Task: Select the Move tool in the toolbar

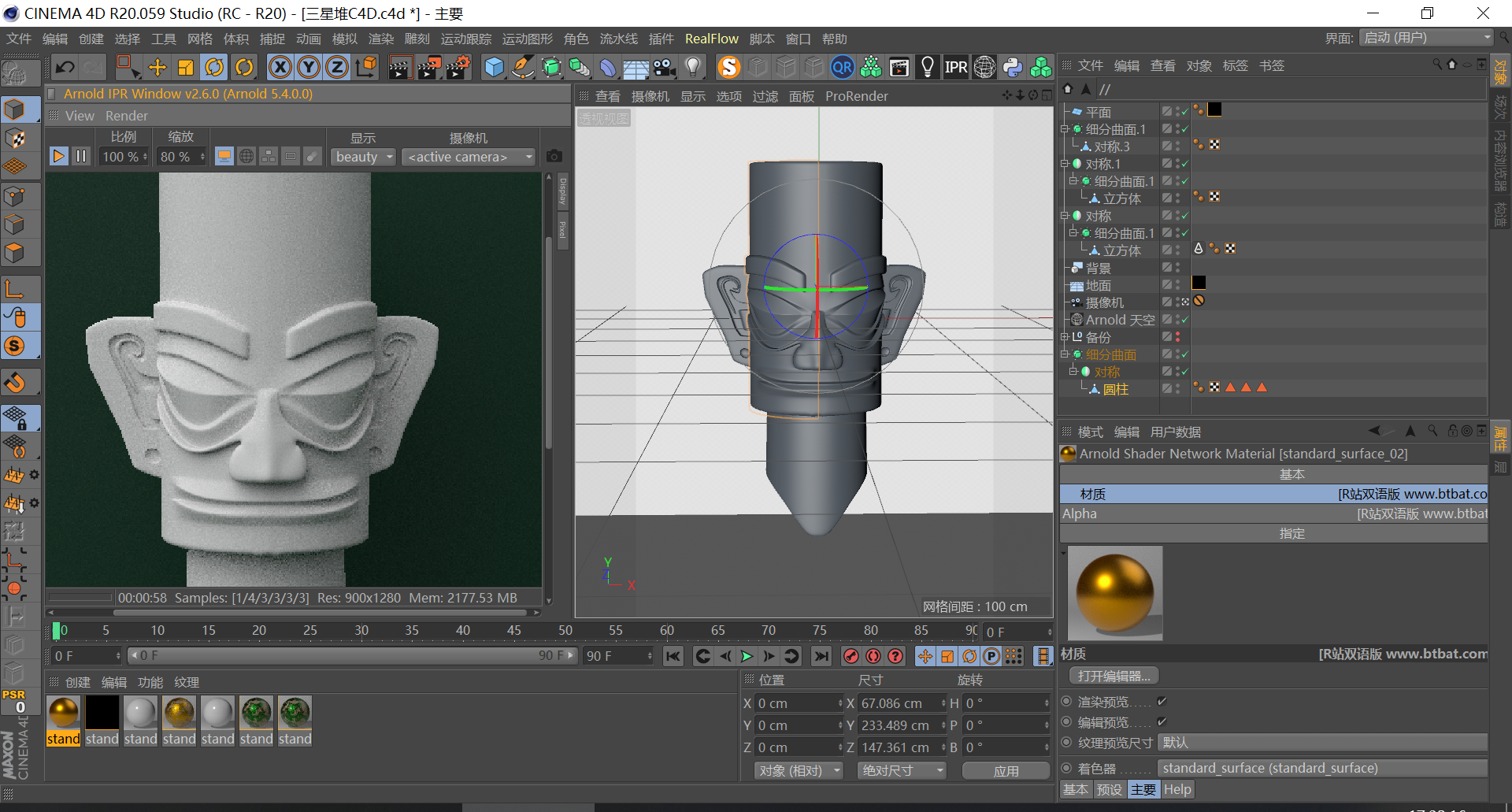Action: pyautogui.click(x=157, y=67)
